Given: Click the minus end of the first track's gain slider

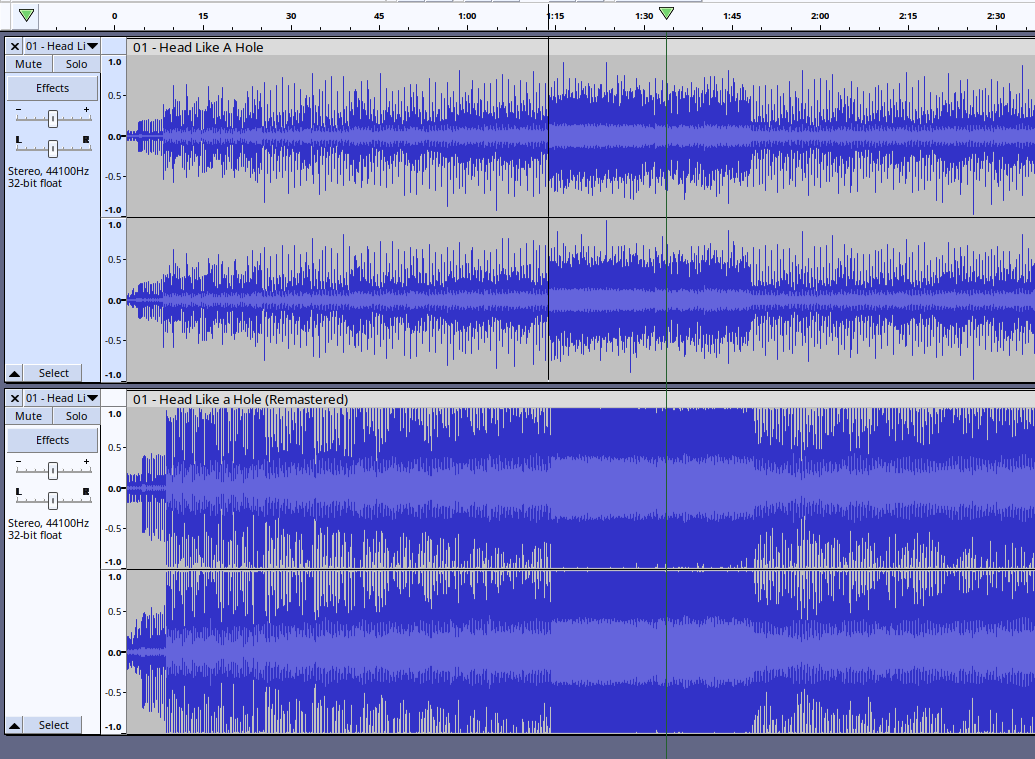Looking at the screenshot, I should pyautogui.click(x=18, y=110).
